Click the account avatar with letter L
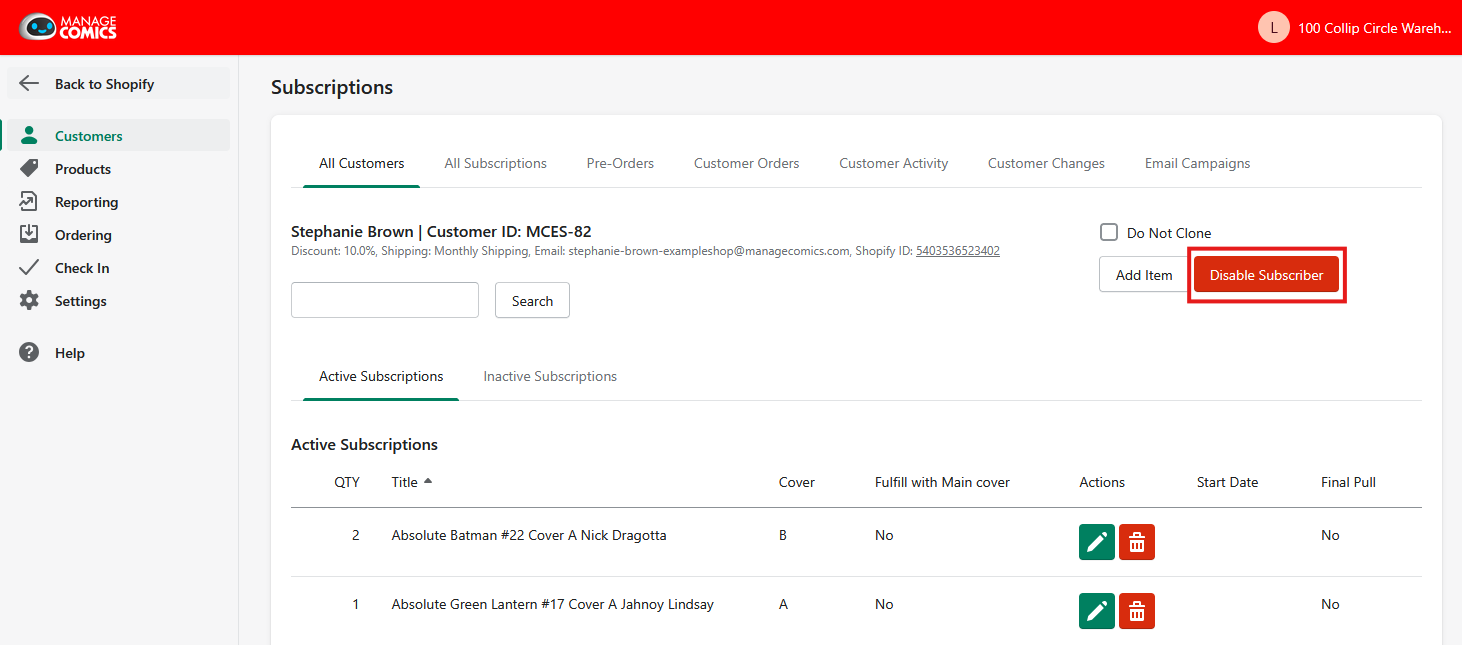 click(1274, 27)
